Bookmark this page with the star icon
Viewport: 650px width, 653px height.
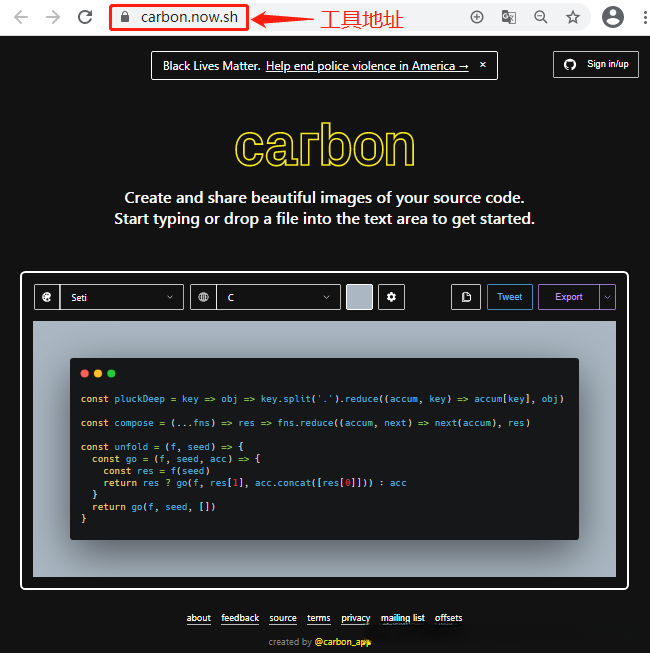click(573, 17)
